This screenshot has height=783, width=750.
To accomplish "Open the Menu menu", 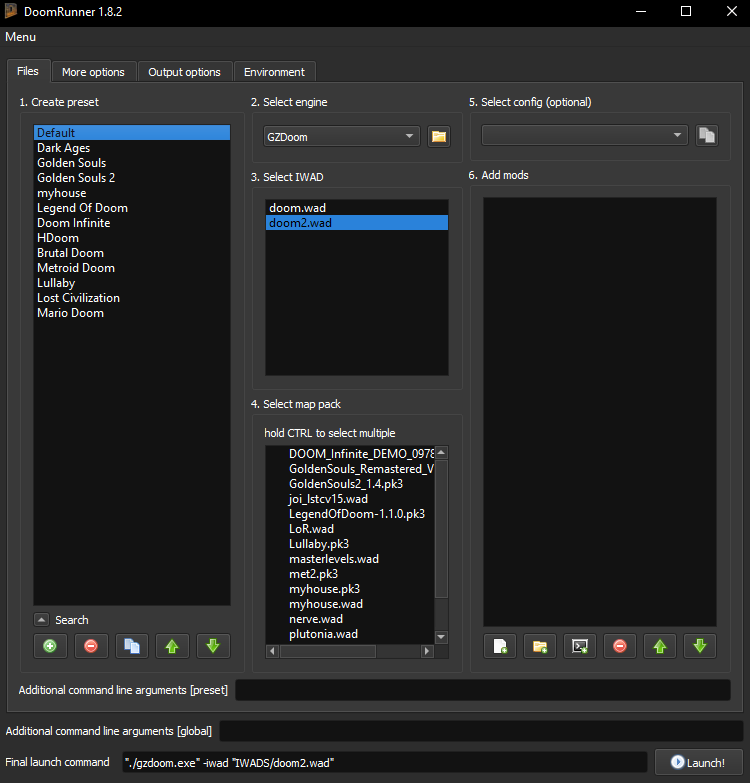I will [20, 37].
